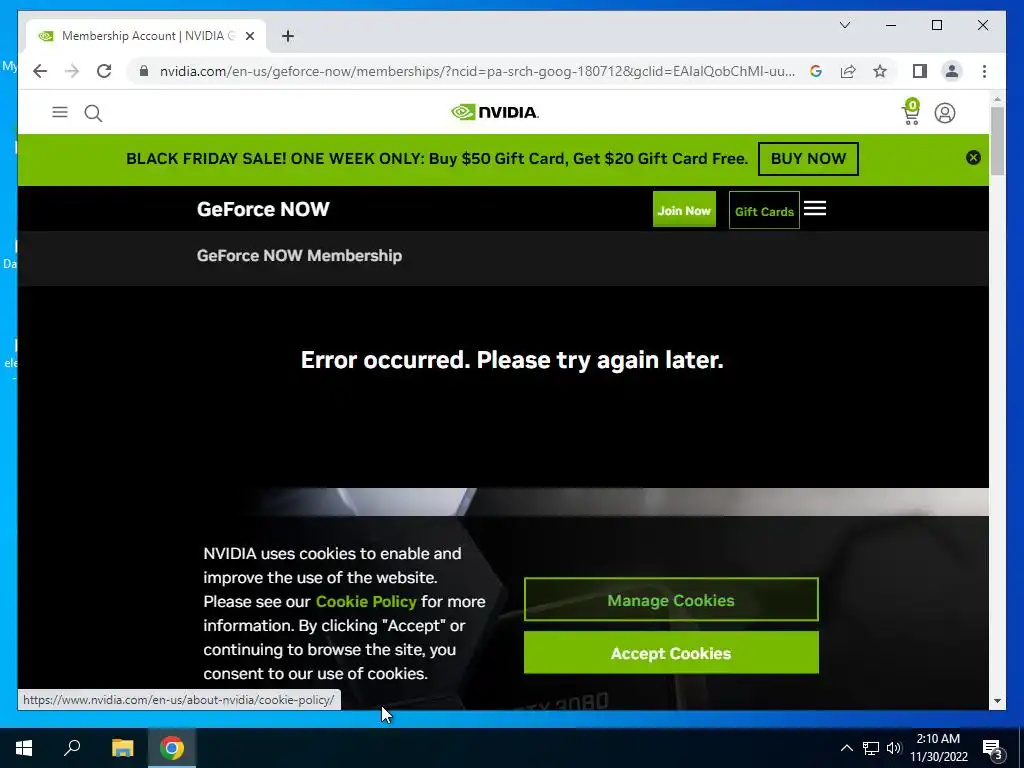Accept cookies on the NVIDIA site
Screen dimensions: 1024x768
coord(671,652)
